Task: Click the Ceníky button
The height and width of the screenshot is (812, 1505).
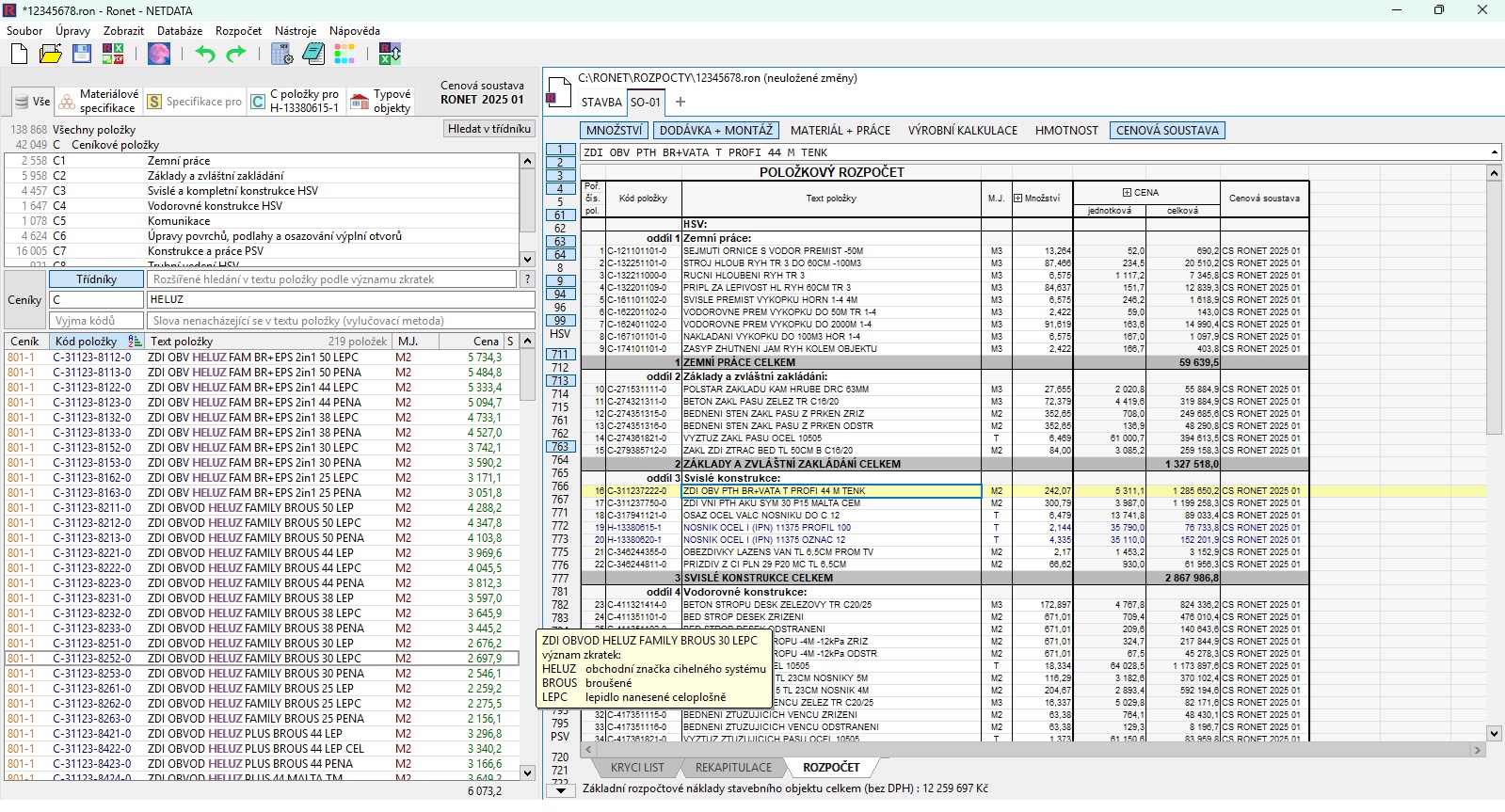Action: tap(24, 300)
